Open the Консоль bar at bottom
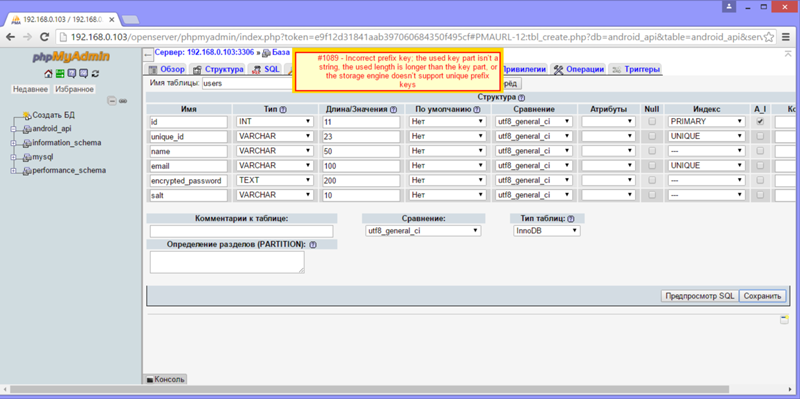Screen dimensions: 800x399 [x=165, y=379]
